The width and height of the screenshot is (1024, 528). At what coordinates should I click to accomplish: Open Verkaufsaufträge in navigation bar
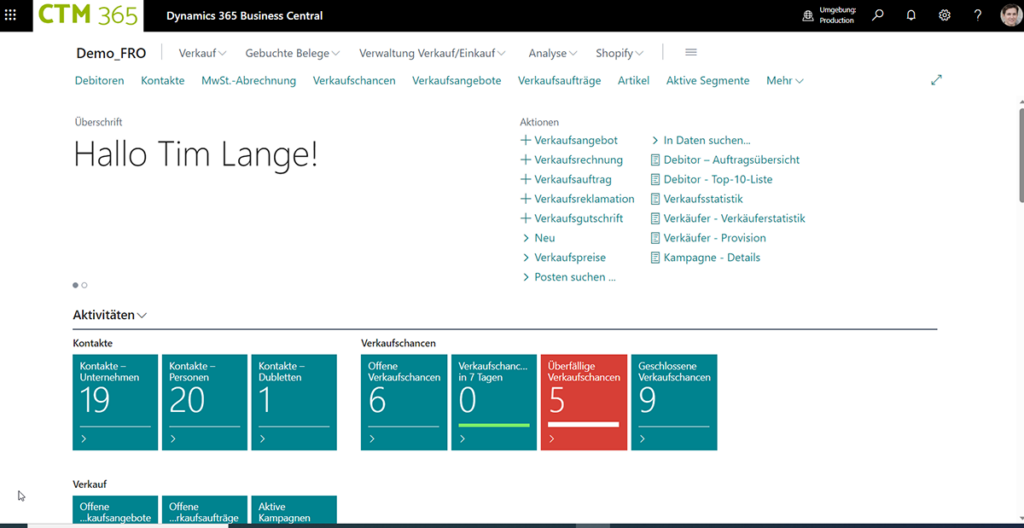(x=560, y=80)
